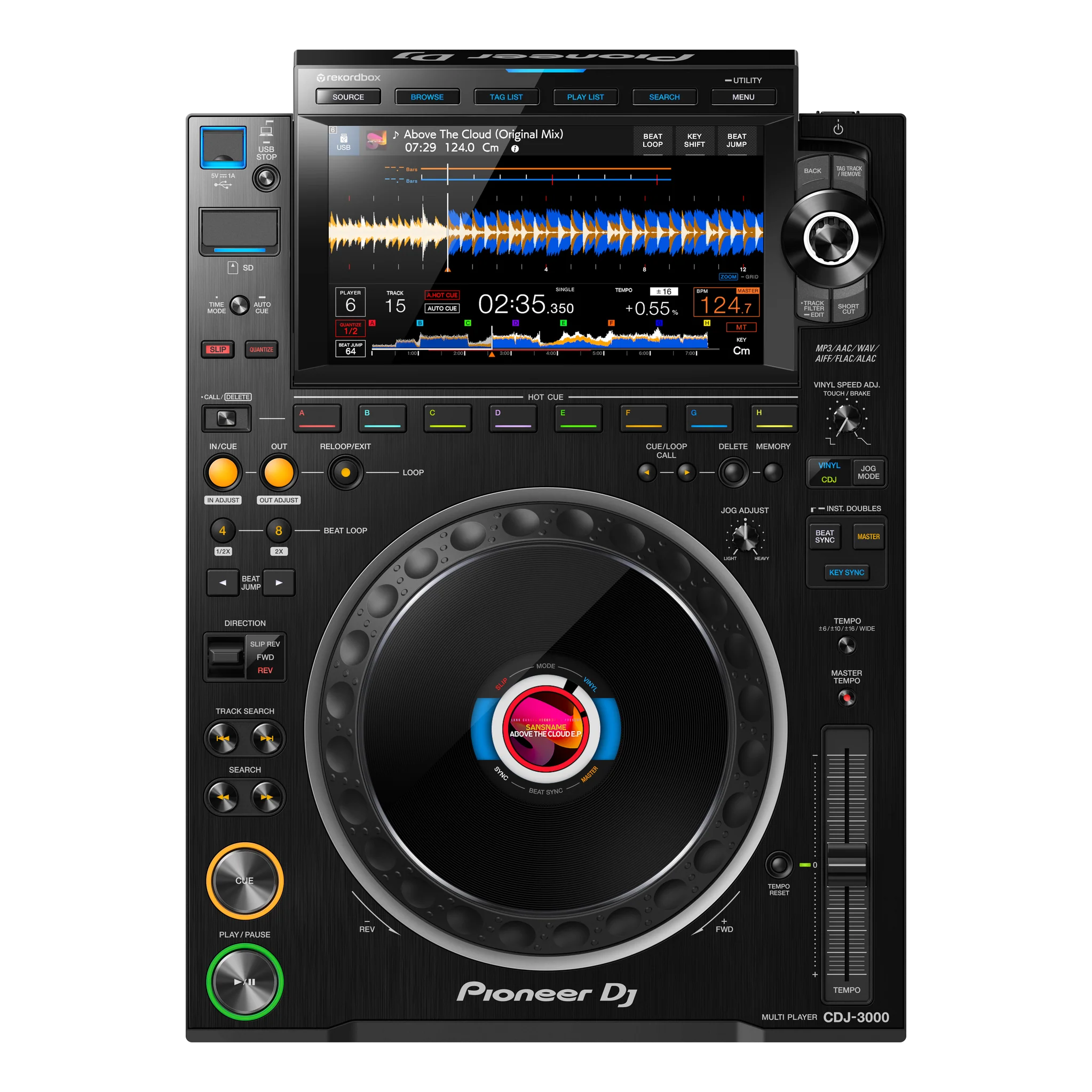Hit the CALL/DELETE hot cue button
The width and height of the screenshot is (1092, 1092).
pyautogui.click(x=226, y=419)
